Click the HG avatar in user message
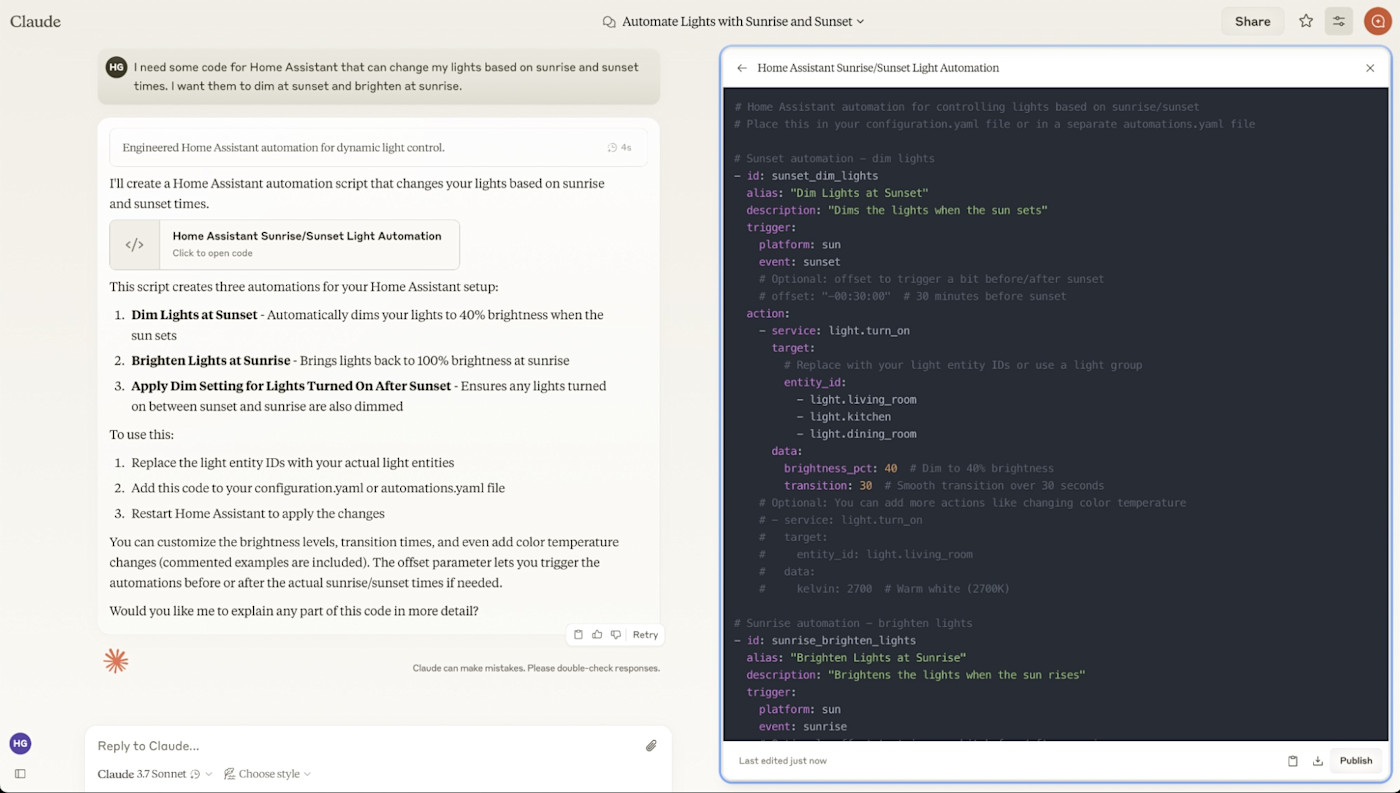The height and width of the screenshot is (793, 1400). pos(117,67)
